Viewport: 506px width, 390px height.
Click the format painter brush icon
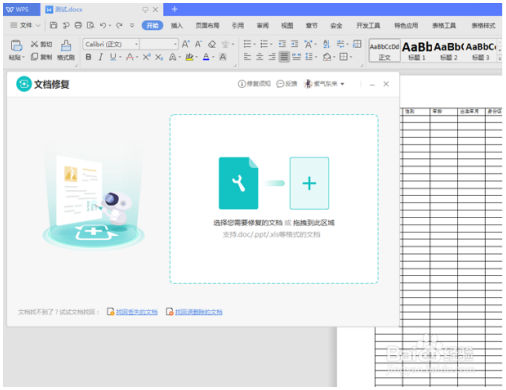(66, 46)
